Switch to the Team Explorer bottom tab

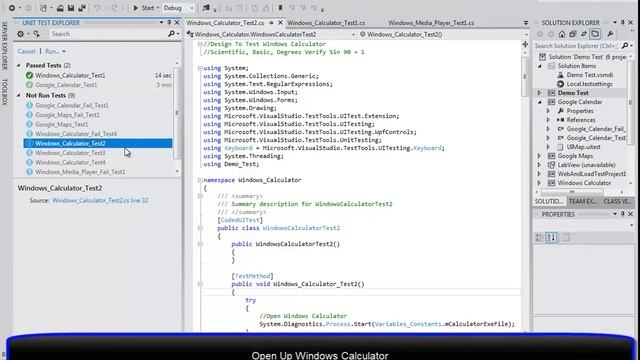pyautogui.click(x=582, y=201)
